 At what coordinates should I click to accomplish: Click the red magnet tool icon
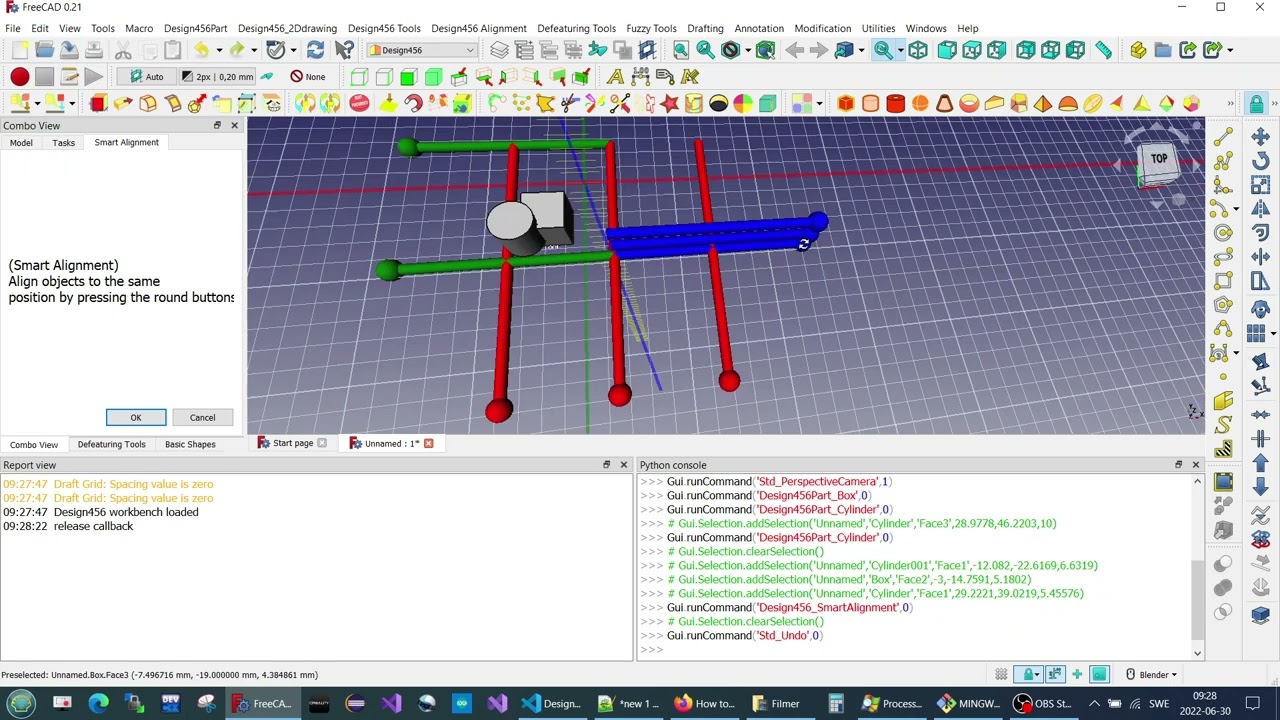click(412, 103)
